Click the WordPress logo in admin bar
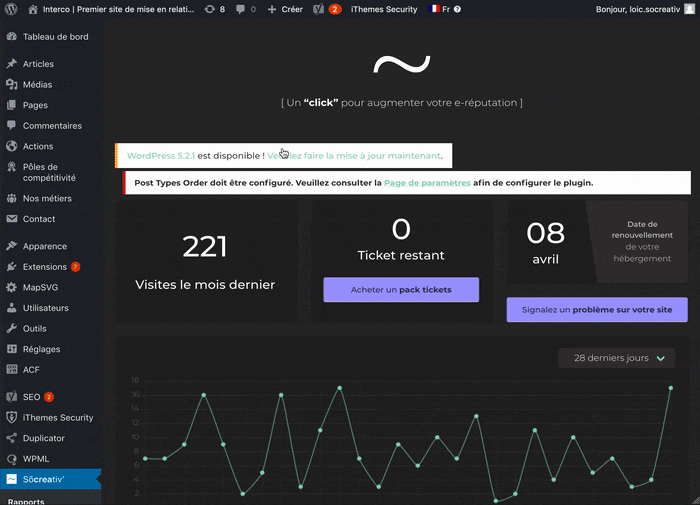This screenshot has height=505, width=700. pos(12,9)
